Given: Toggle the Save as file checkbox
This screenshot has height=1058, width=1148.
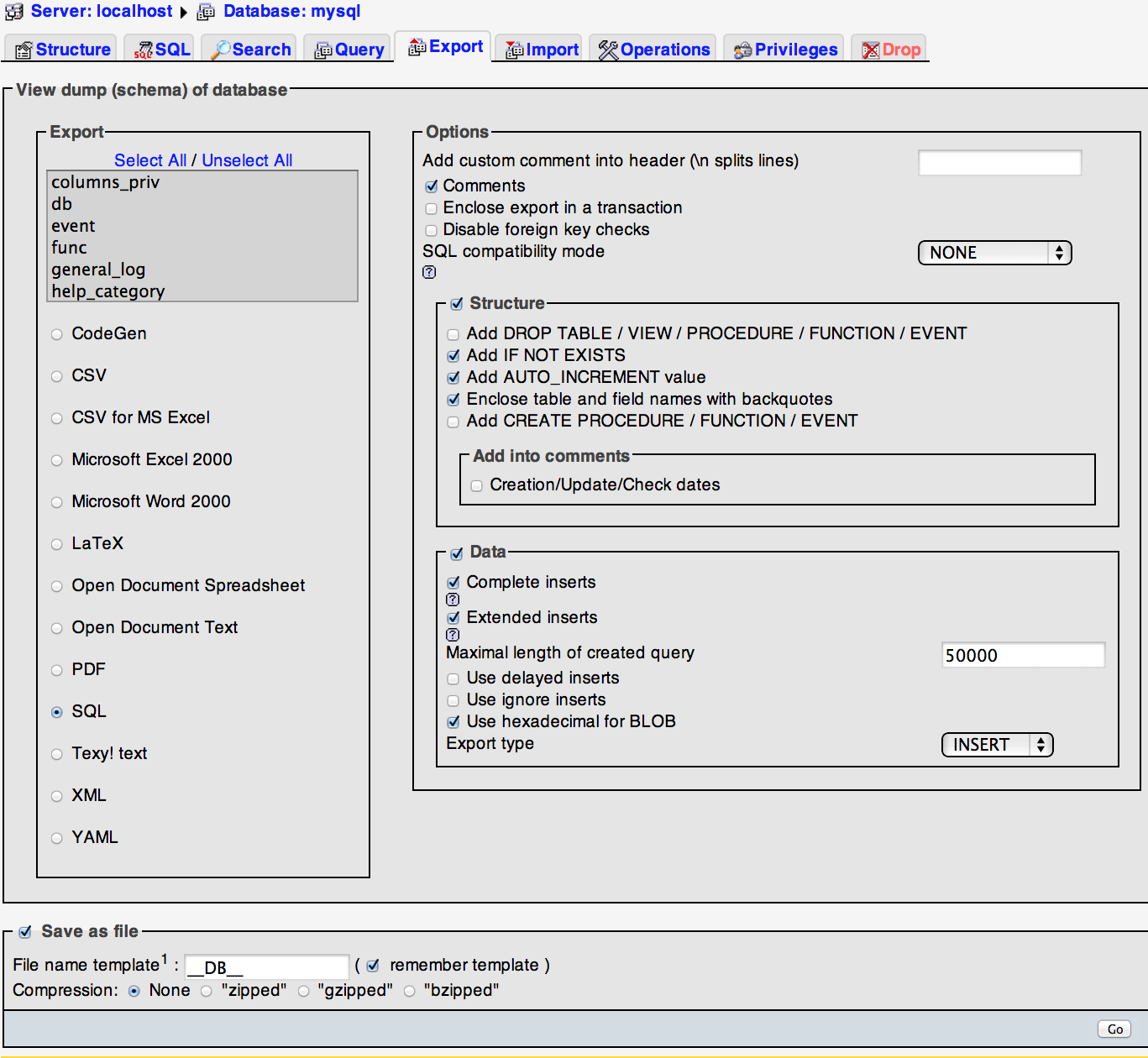Looking at the screenshot, I should click(x=25, y=932).
